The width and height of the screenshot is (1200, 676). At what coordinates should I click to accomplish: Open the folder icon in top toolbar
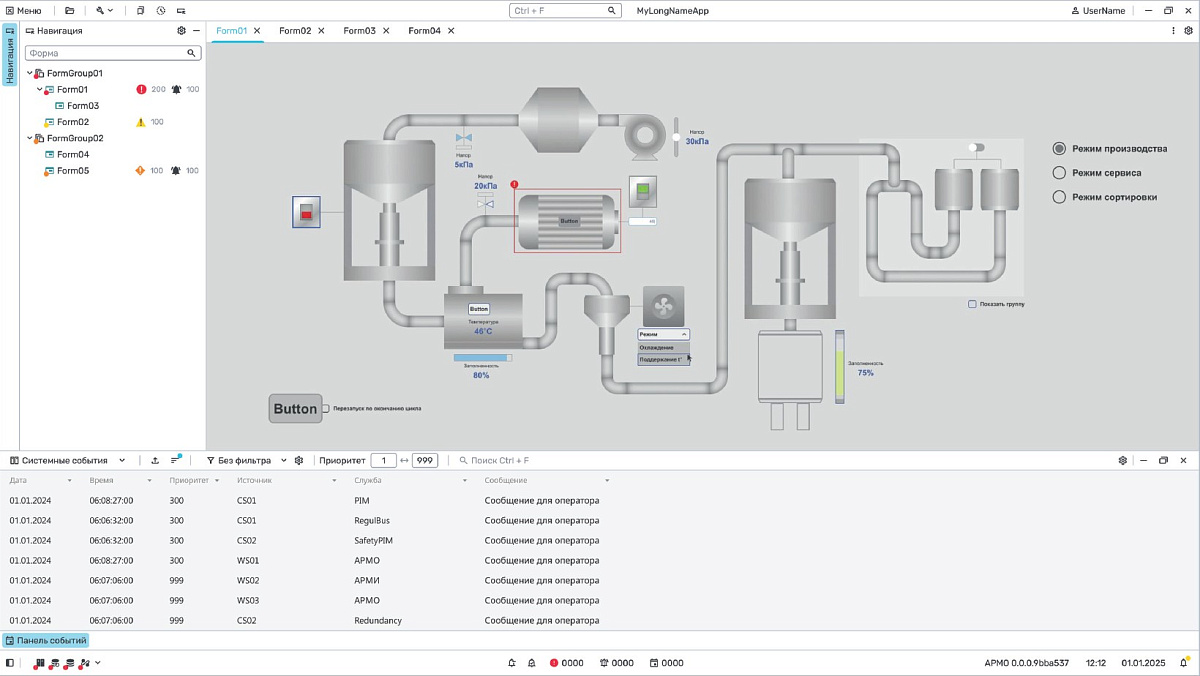tap(69, 10)
